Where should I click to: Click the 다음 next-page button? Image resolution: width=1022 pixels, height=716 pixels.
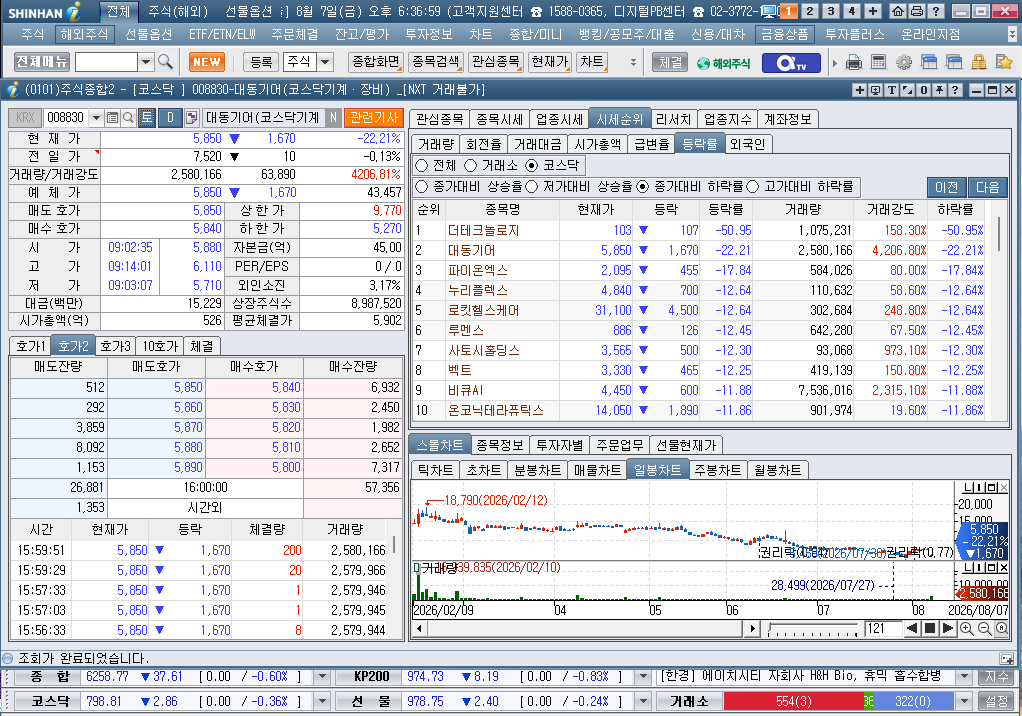987,188
